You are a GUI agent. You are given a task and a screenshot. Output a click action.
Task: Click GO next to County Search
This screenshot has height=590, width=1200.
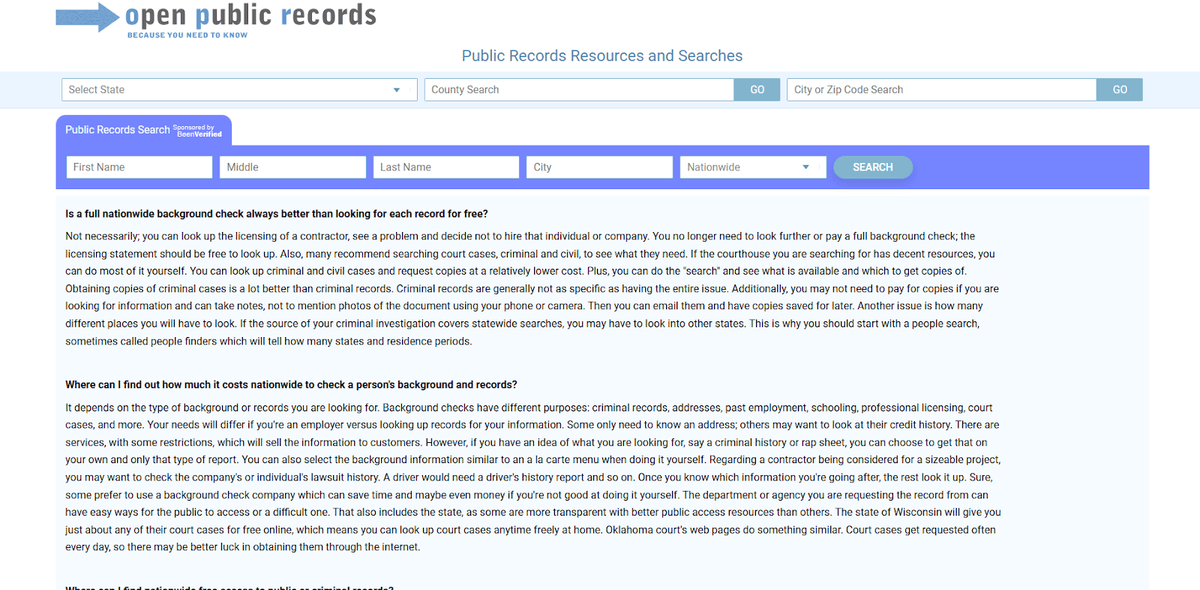click(757, 89)
